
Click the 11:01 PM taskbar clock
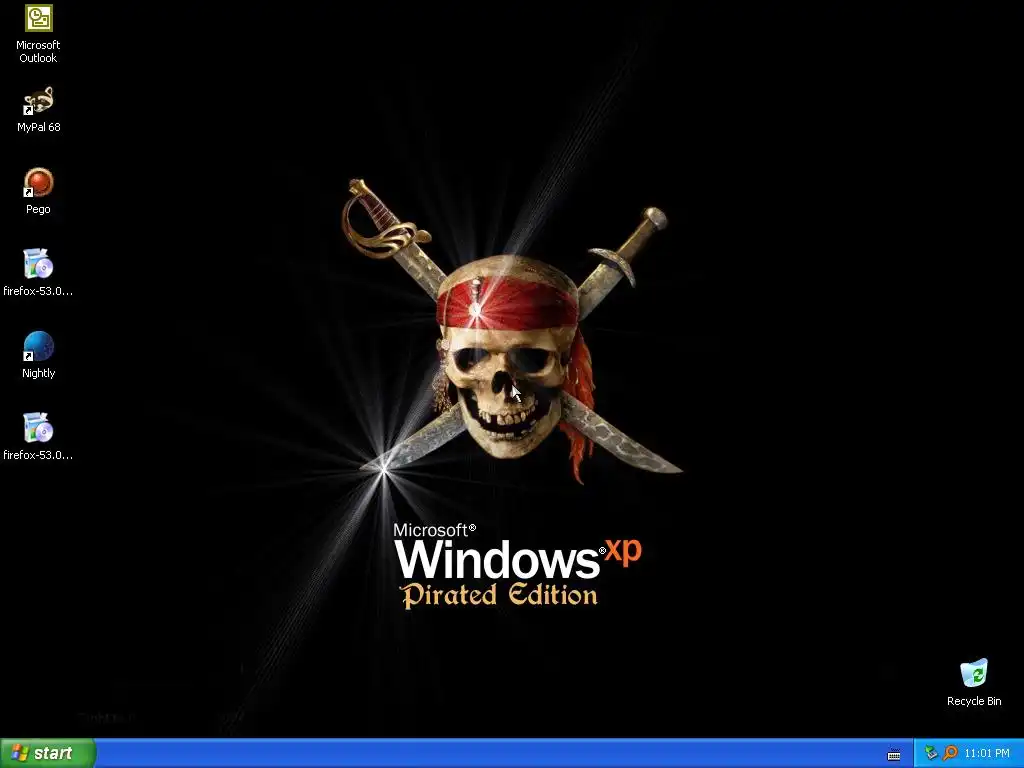click(987, 753)
